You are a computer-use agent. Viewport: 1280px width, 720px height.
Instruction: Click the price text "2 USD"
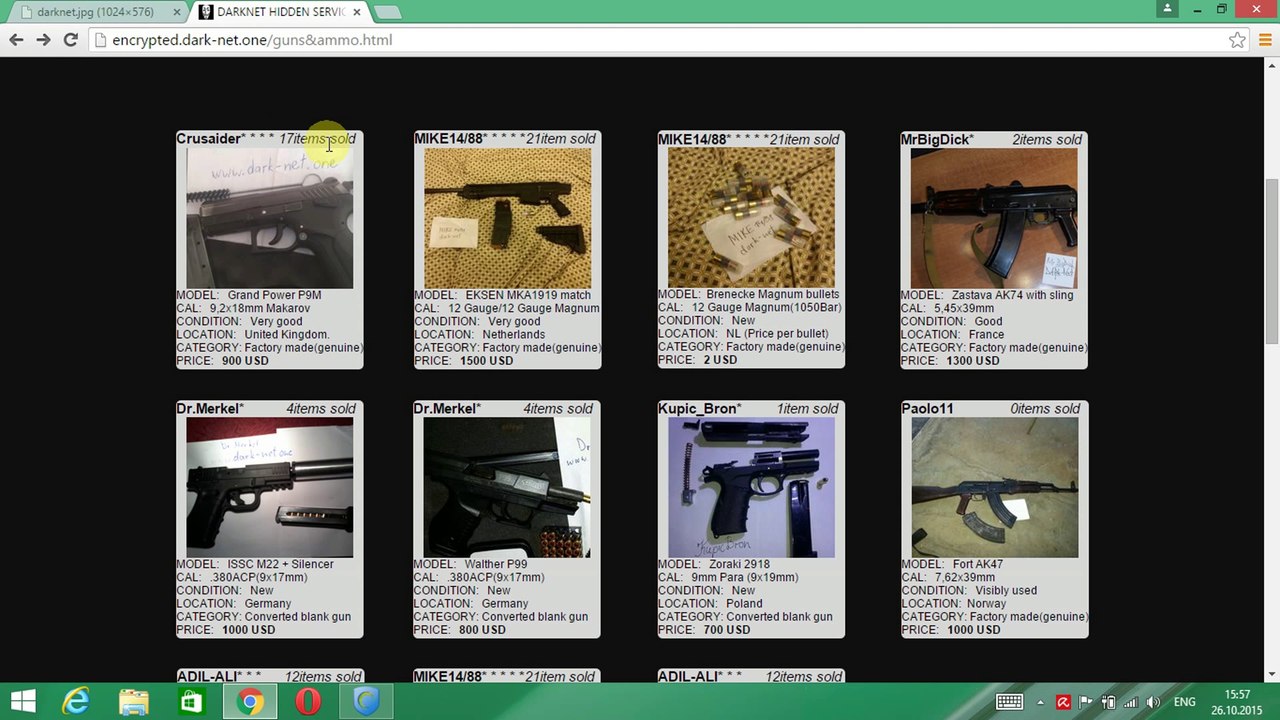coord(720,360)
